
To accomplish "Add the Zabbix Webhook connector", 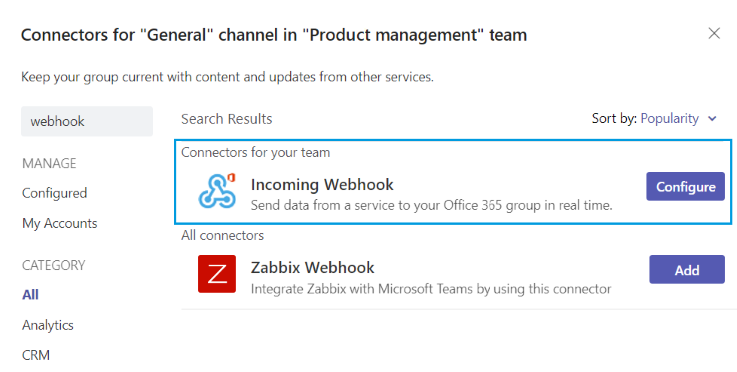I will click(x=687, y=269).
